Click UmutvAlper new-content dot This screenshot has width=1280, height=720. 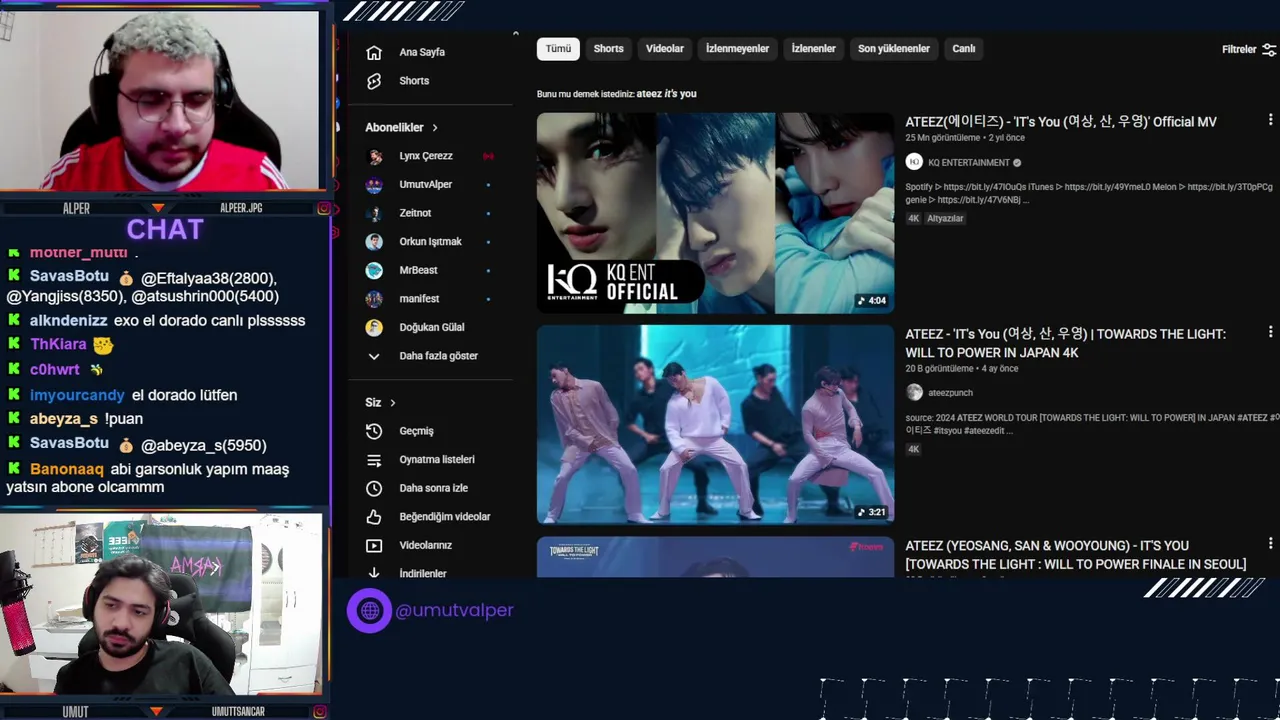coord(488,185)
